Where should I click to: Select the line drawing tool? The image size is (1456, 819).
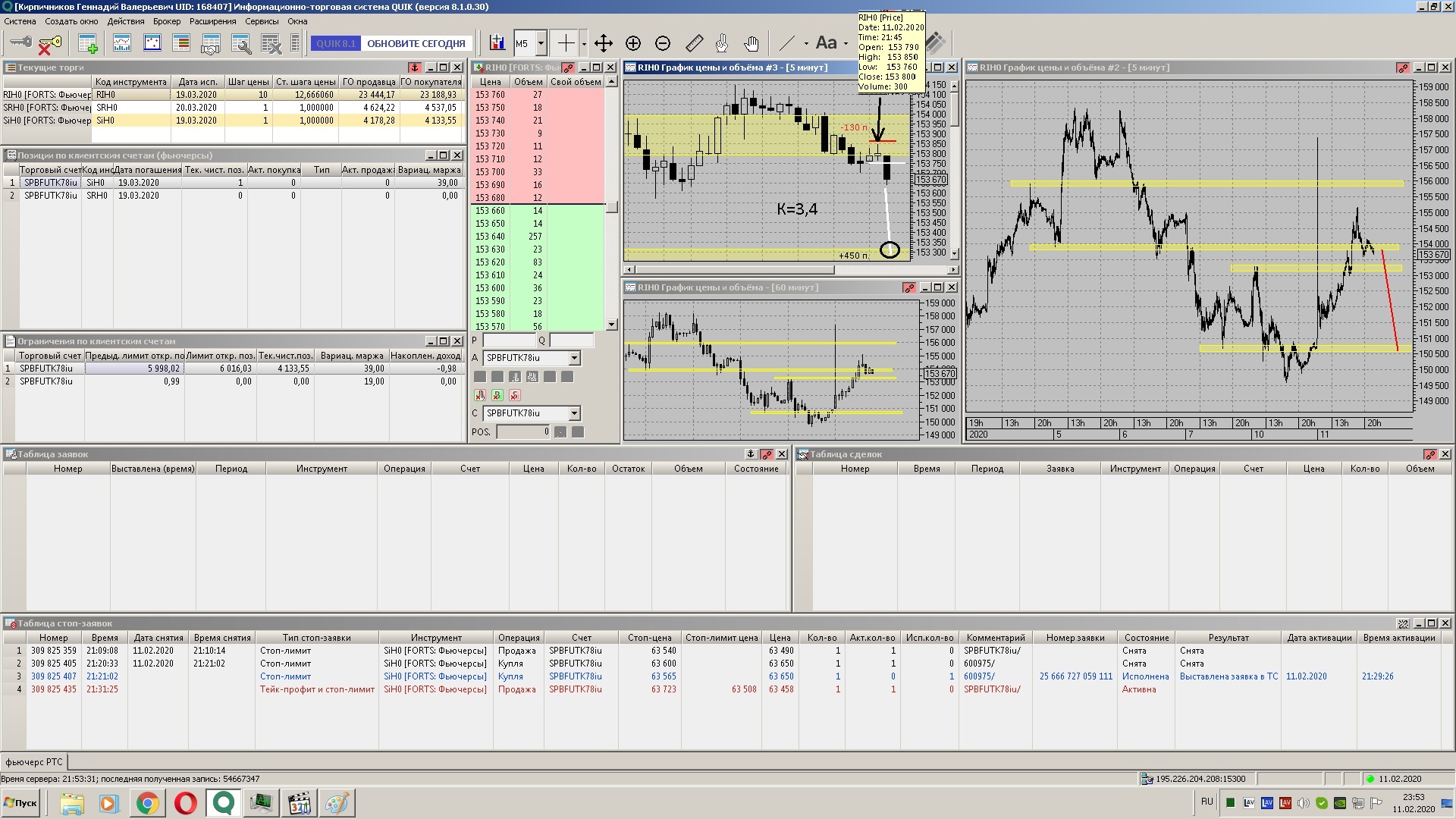coord(788,43)
